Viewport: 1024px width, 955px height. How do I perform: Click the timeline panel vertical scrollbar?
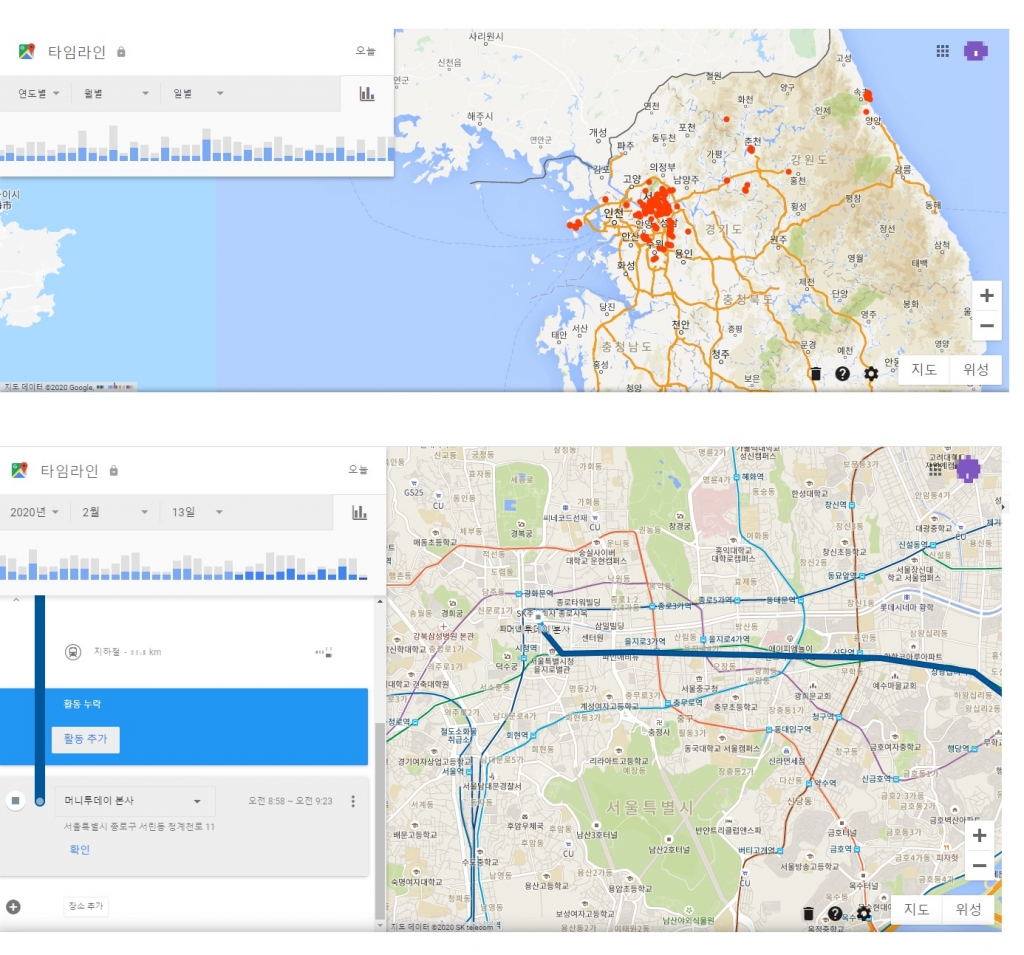pyautogui.click(x=380, y=820)
